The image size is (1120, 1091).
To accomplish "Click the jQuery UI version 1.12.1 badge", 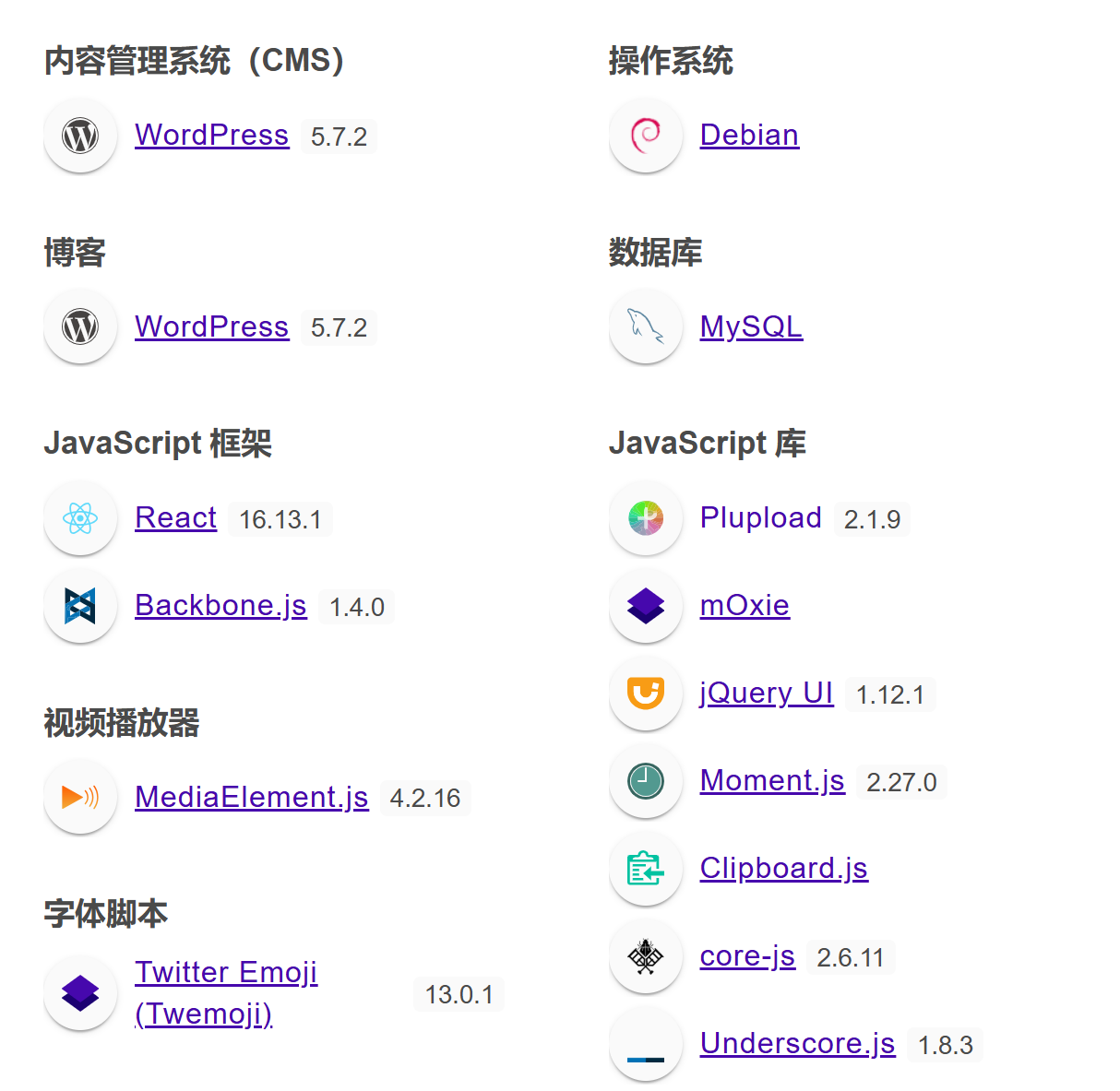I will coord(890,695).
